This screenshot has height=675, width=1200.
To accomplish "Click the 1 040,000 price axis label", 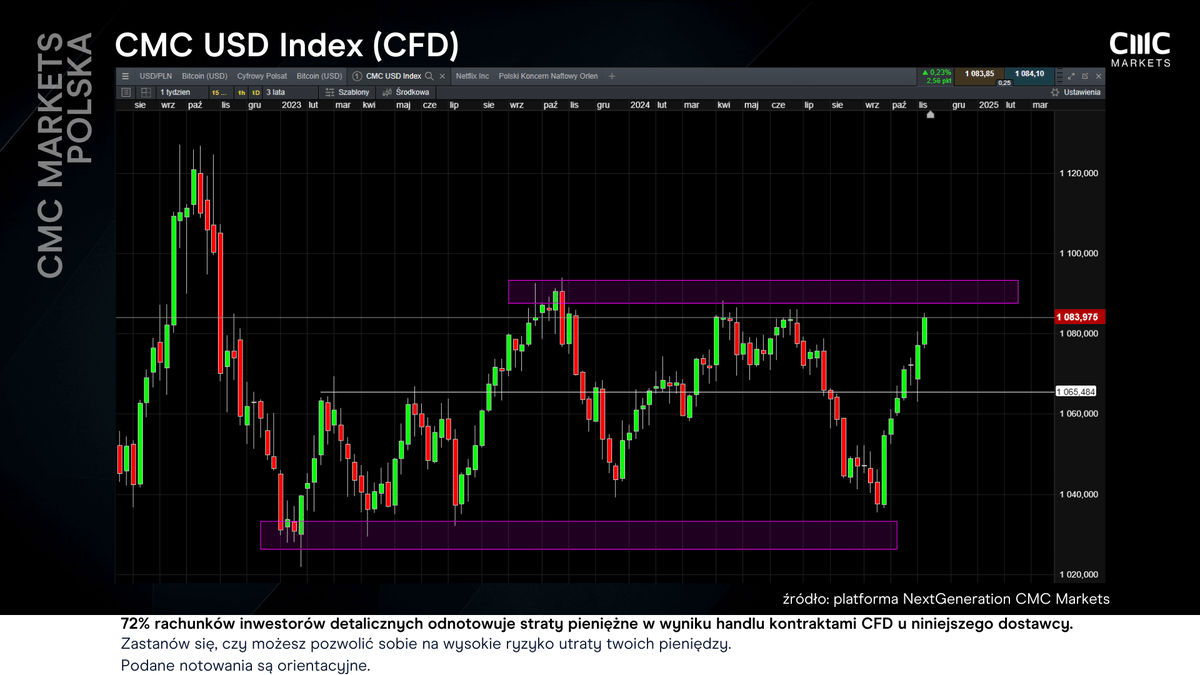I will (1080, 494).
